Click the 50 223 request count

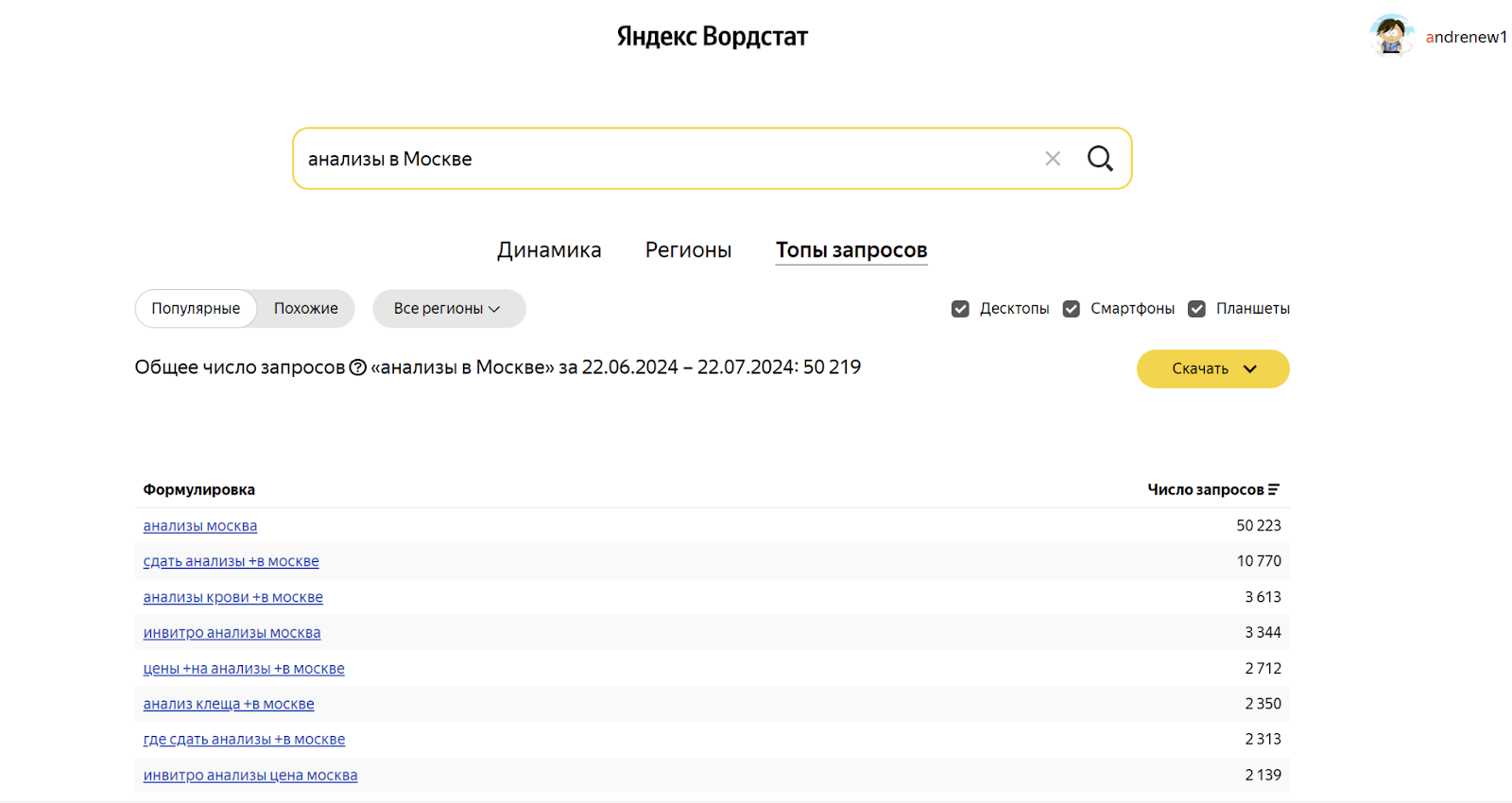[1259, 525]
